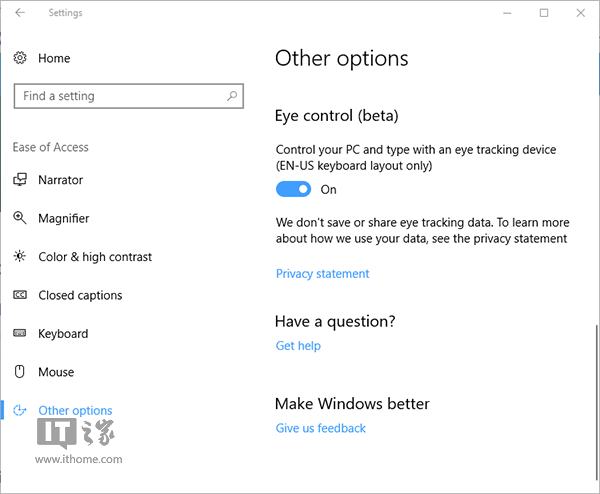Click the Other options icon
Viewport: 600px width, 494px height.
click(x=20, y=410)
